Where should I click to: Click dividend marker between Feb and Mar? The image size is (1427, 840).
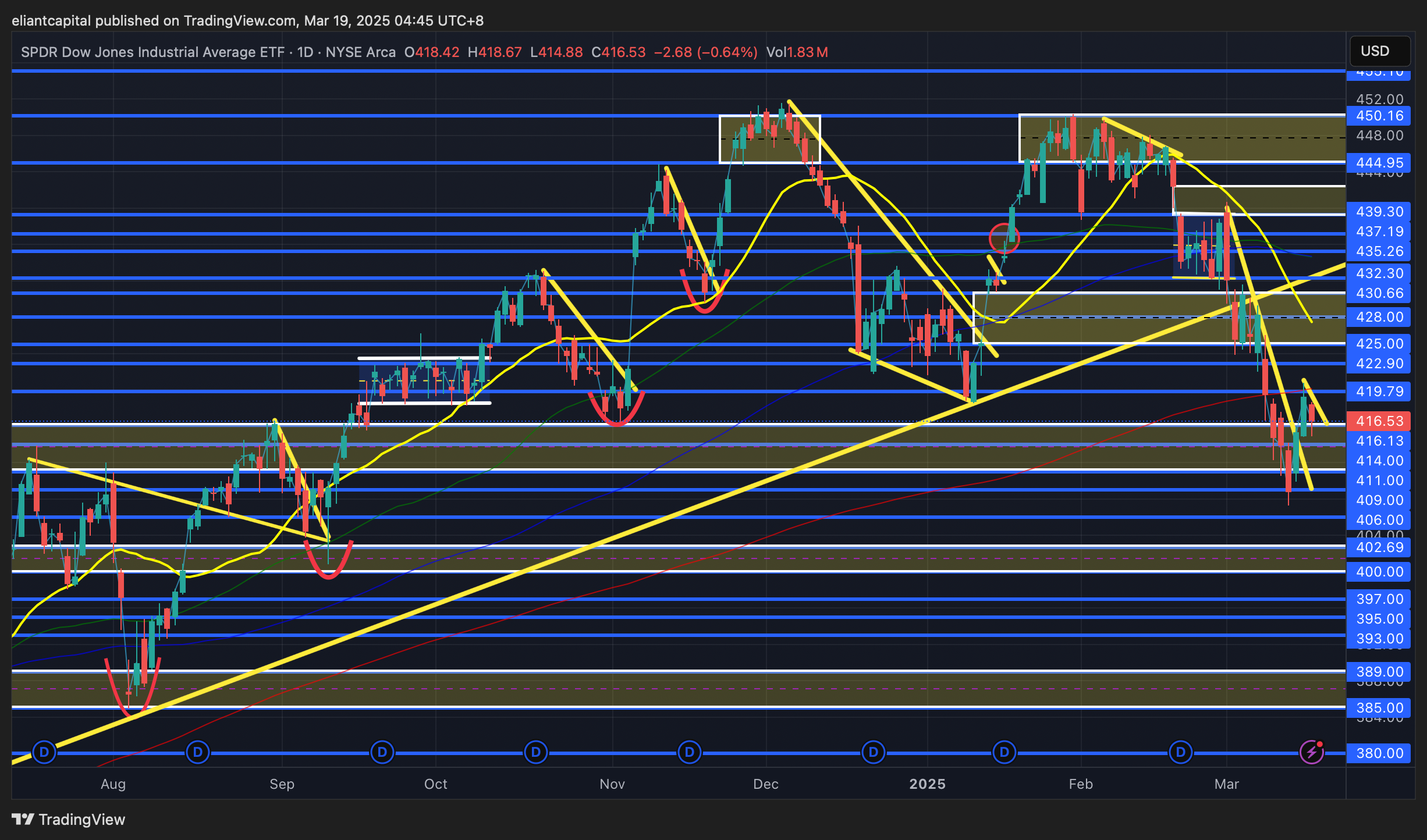coord(1180,752)
